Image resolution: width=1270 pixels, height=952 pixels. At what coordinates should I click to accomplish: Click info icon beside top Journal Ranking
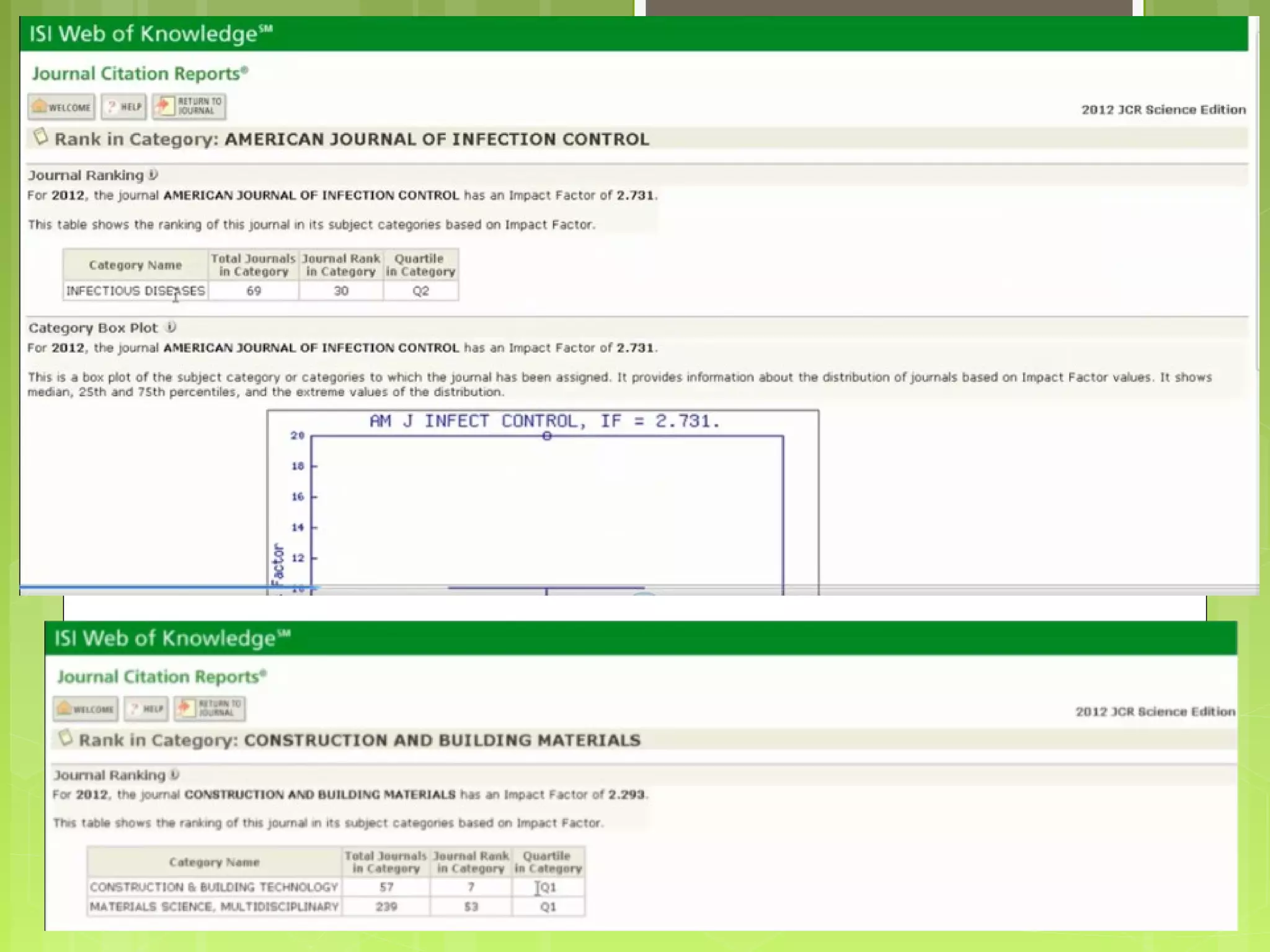coord(153,175)
